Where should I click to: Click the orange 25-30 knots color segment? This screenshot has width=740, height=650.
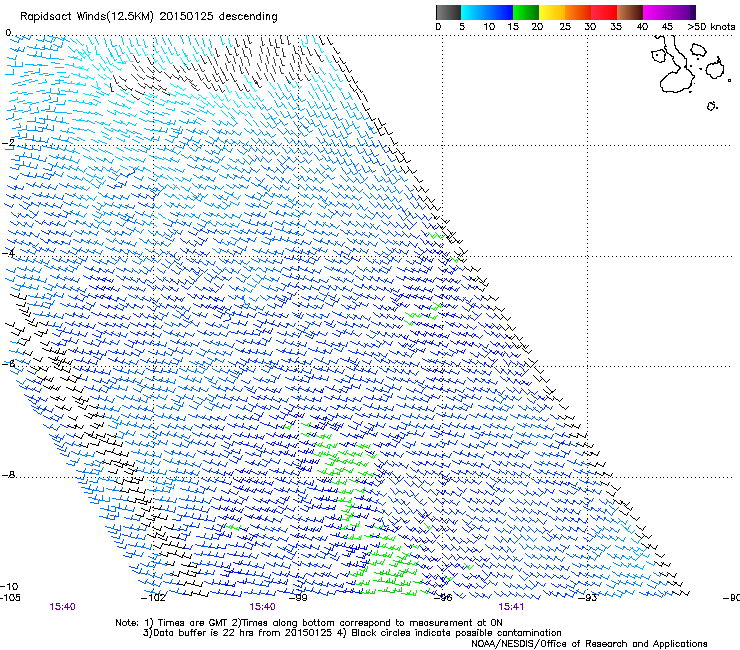coord(578,12)
